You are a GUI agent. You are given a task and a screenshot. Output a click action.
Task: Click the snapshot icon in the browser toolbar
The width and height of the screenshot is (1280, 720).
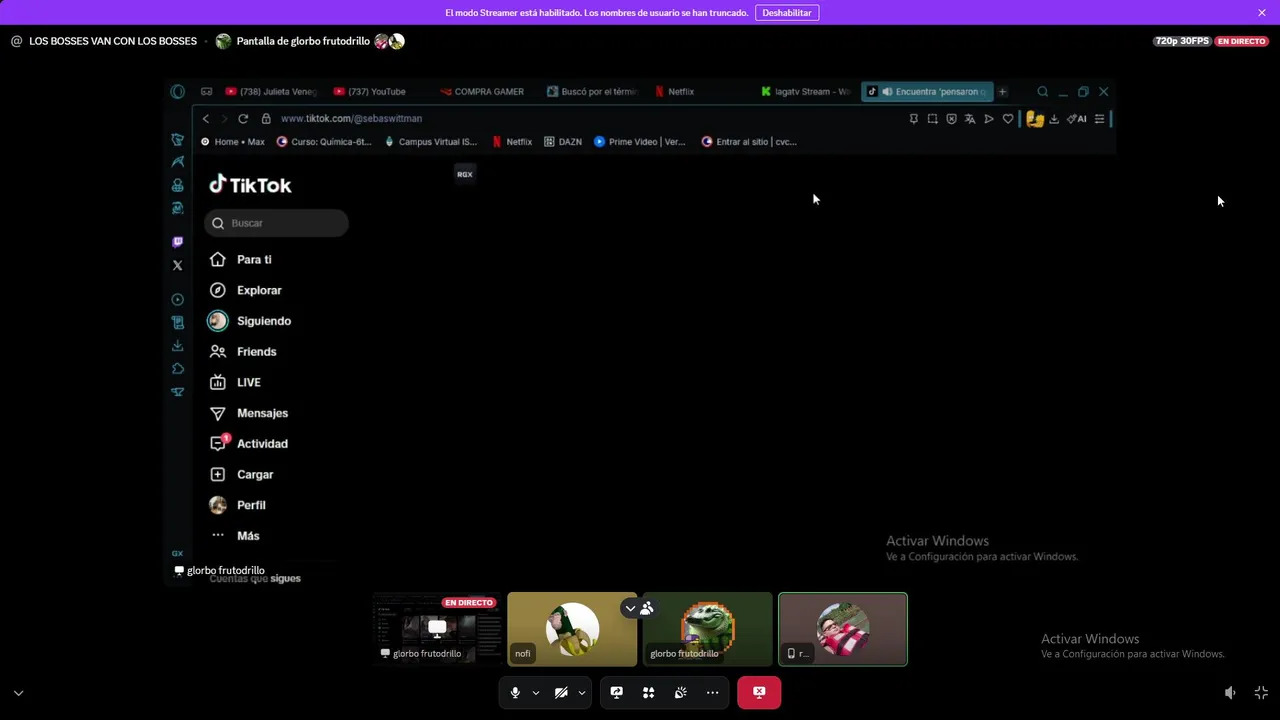932,119
